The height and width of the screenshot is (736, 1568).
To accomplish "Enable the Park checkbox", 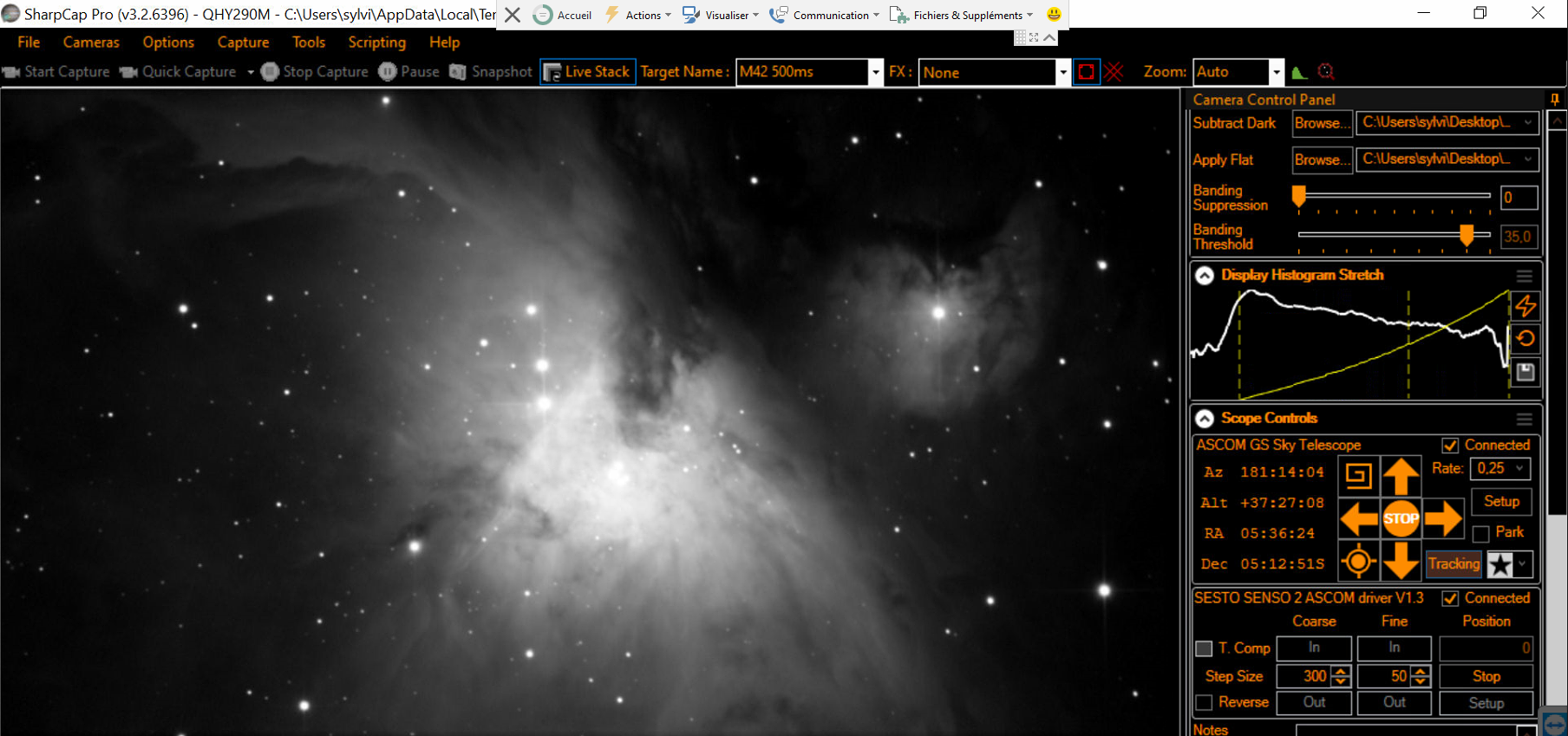I will click(1481, 533).
